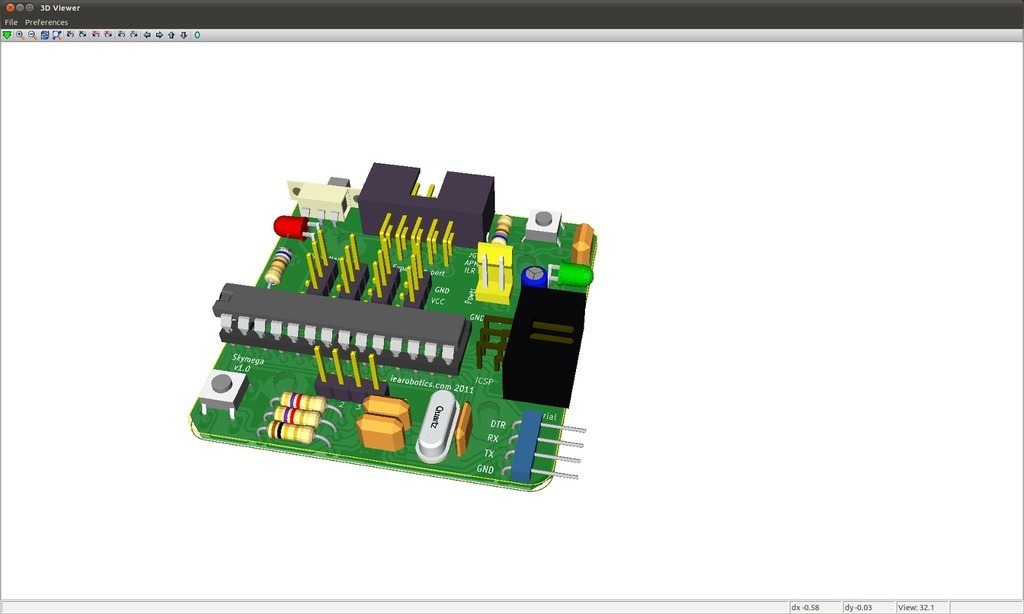Pan the view left with the left arrow
The width and height of the screenshot is (1024, 614).
147,35
